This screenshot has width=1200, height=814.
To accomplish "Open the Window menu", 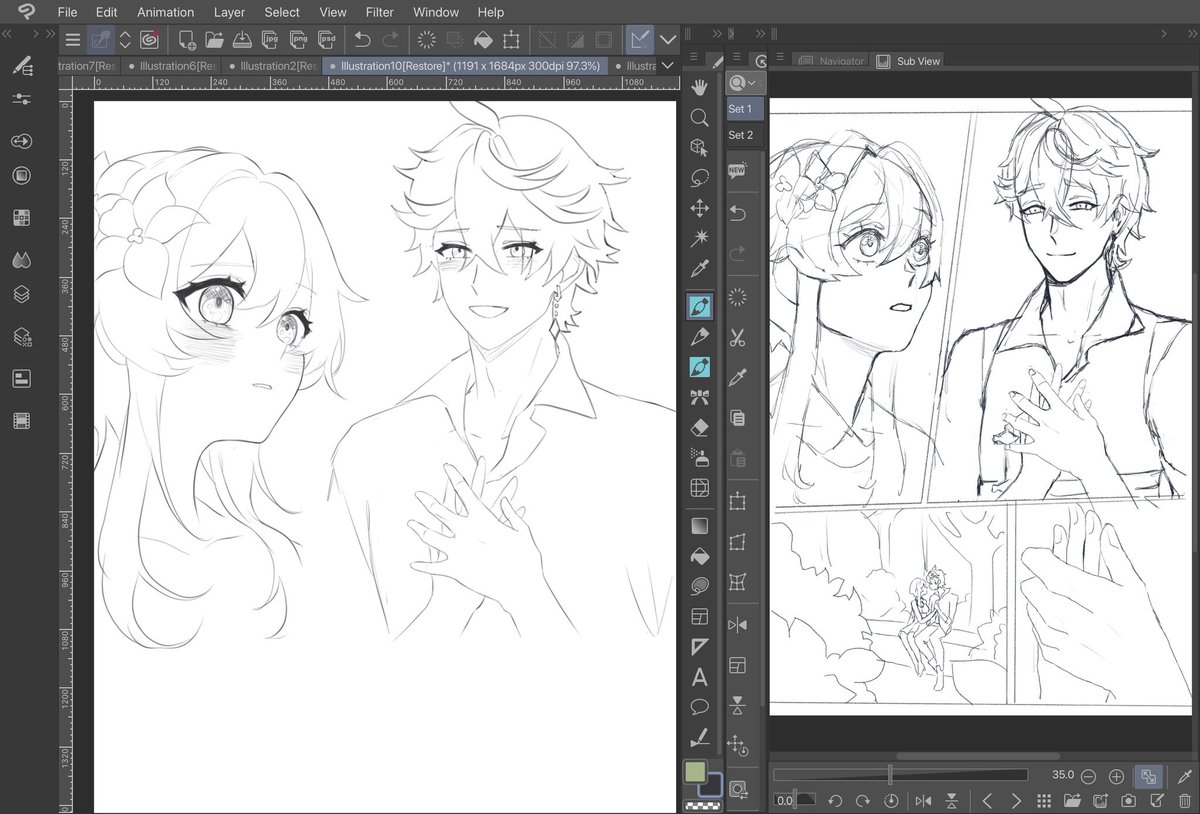I will (x=436, y=12).
